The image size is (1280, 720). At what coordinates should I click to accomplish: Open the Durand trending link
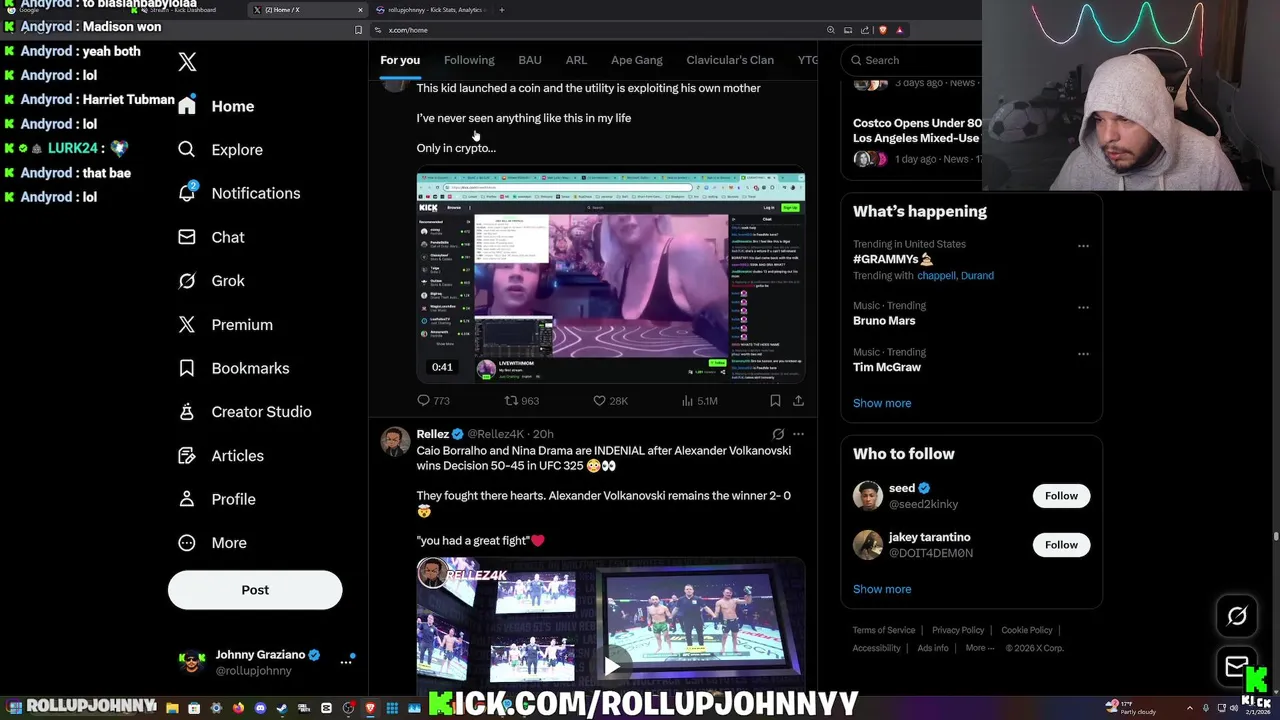click(977, 276)
